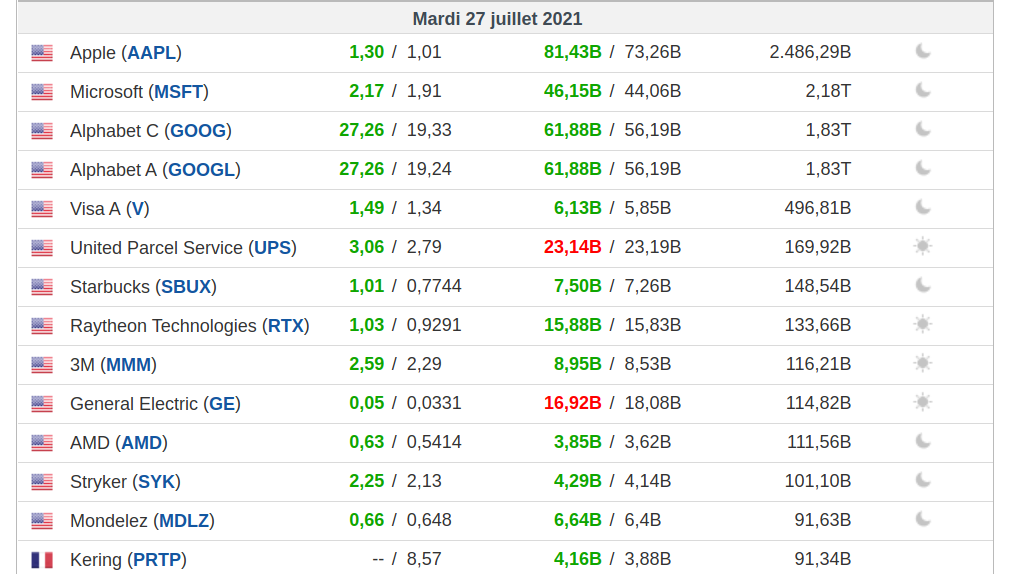Click Stryker's revenue value 4,29B
This screenshot has width=1010, height=574.
pos(578,481)
